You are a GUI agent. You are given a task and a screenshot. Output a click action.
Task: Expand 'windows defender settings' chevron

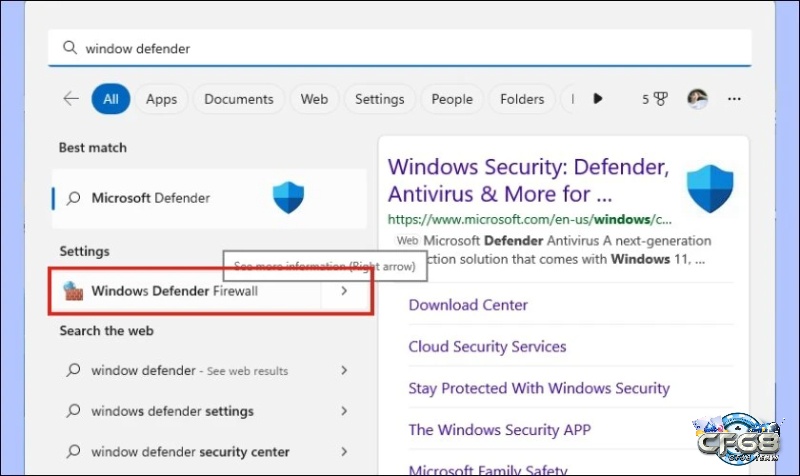tap(344, 411)
